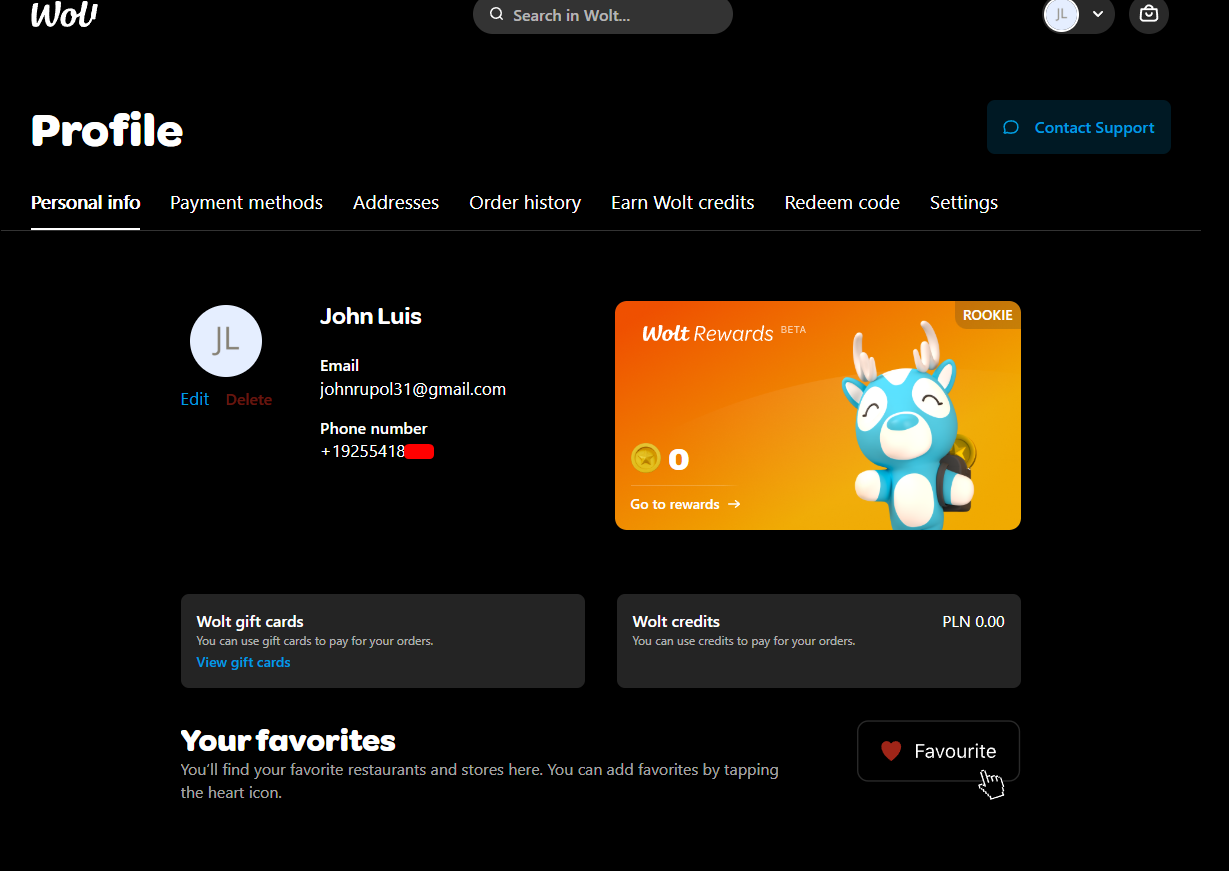Focus the Search in Wolt field
Viewport: 1229px width, 871px height.
coord(603,15)
